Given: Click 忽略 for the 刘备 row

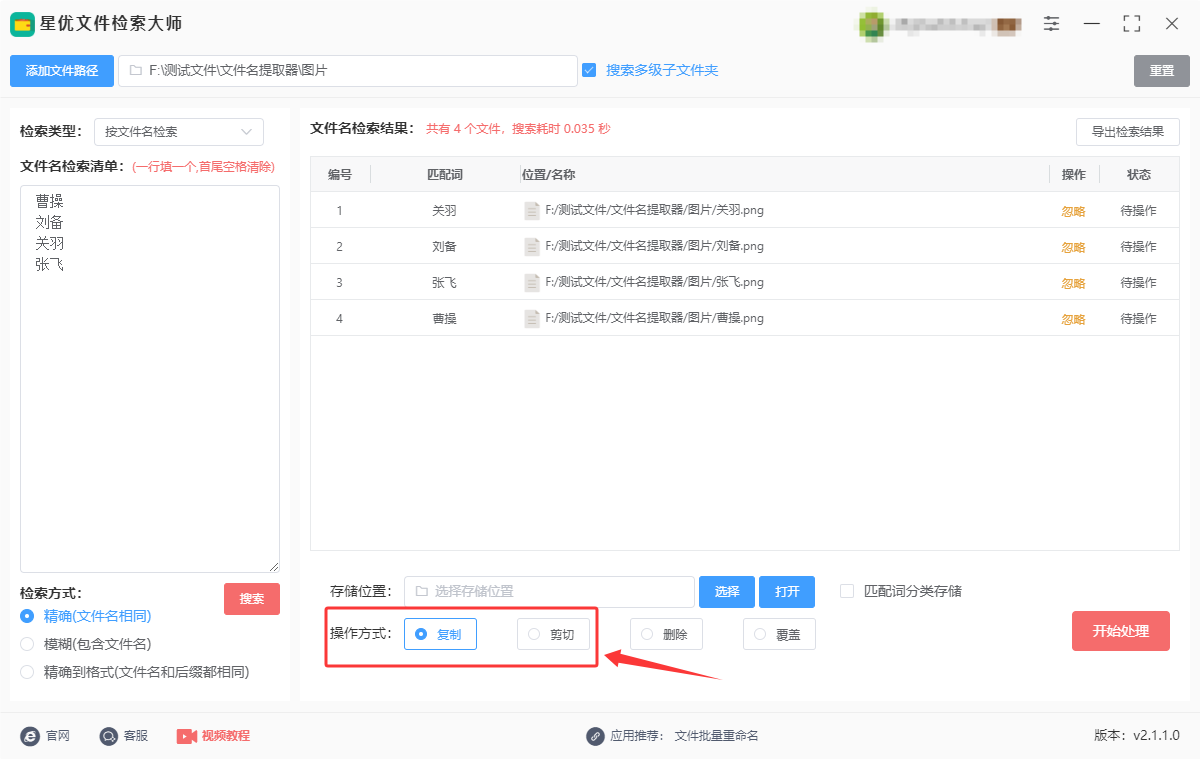Looking at the screenshot, I should [1073, 248].
